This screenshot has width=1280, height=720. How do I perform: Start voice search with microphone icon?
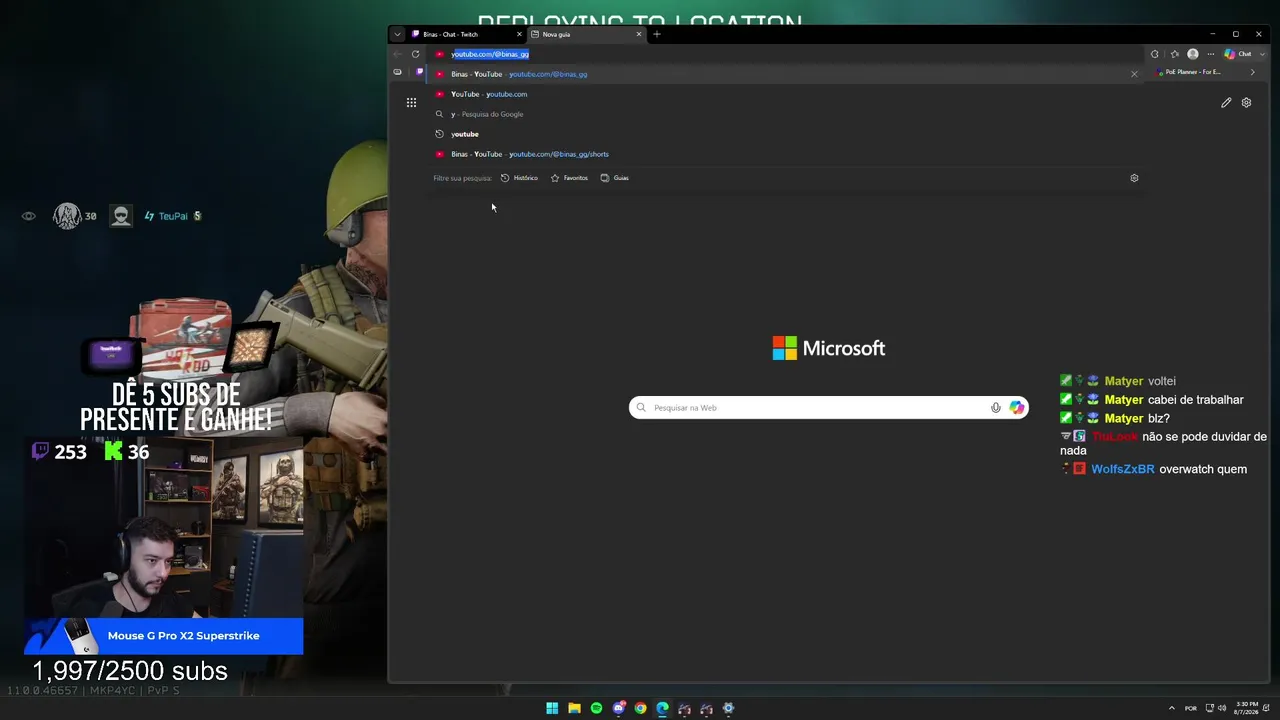tap(996, 408)
